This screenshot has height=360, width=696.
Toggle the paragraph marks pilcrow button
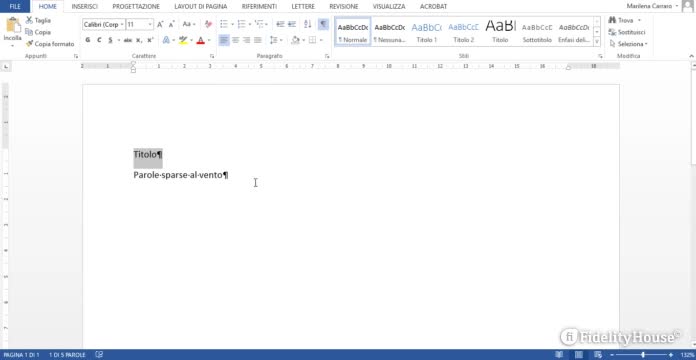tap(324, 24)
